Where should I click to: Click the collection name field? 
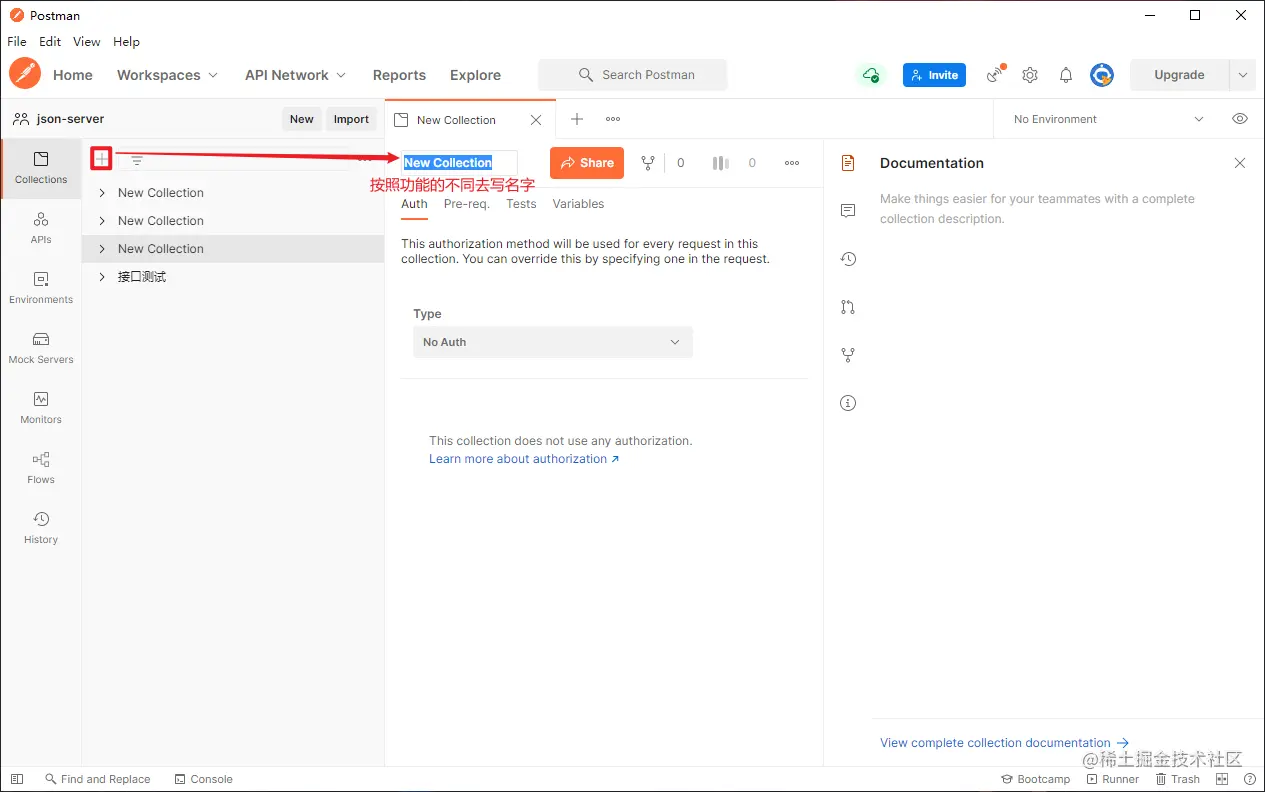[x=459, y=163]
